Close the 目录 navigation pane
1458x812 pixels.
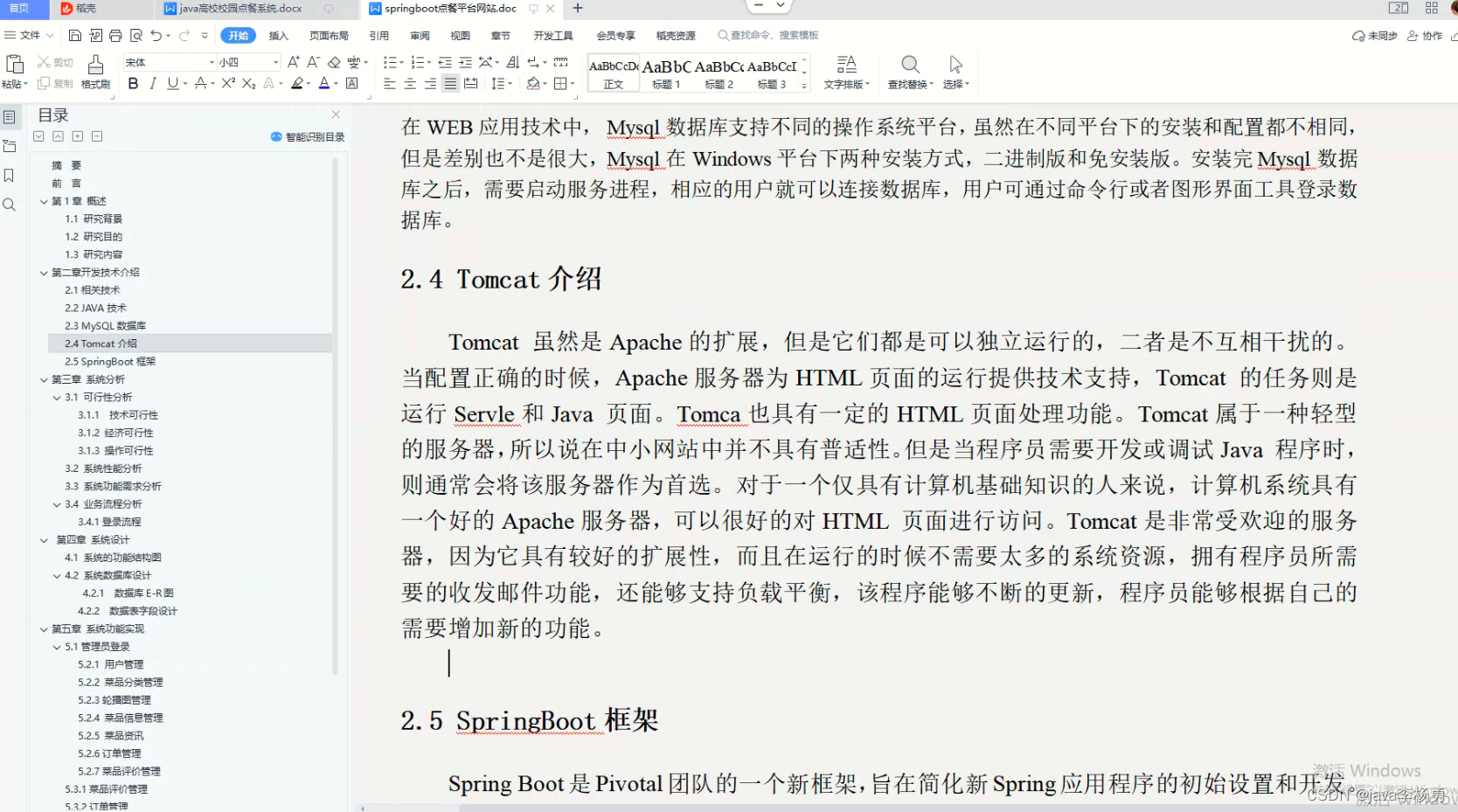pos(336,115)
